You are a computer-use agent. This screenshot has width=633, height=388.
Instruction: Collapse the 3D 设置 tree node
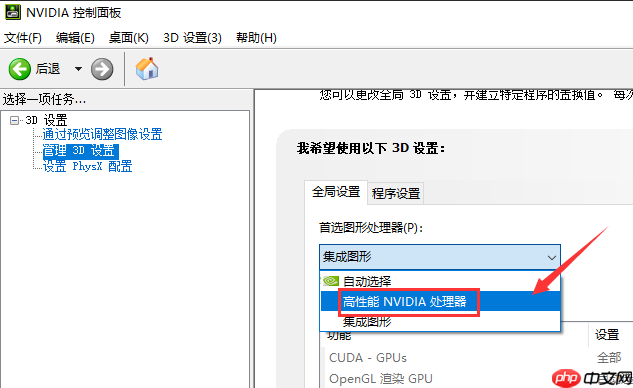tap(15, 120)
